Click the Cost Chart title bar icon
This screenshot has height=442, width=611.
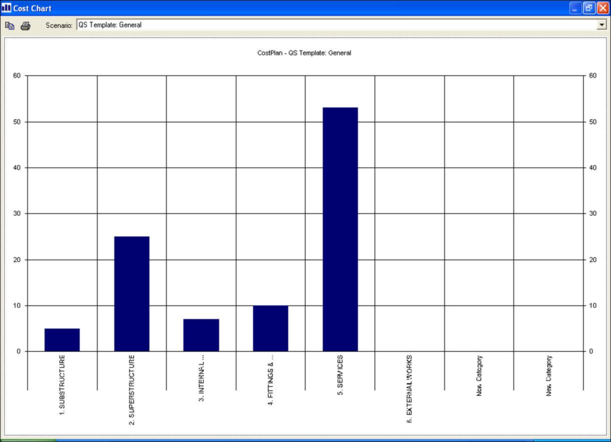coord(7,7)
